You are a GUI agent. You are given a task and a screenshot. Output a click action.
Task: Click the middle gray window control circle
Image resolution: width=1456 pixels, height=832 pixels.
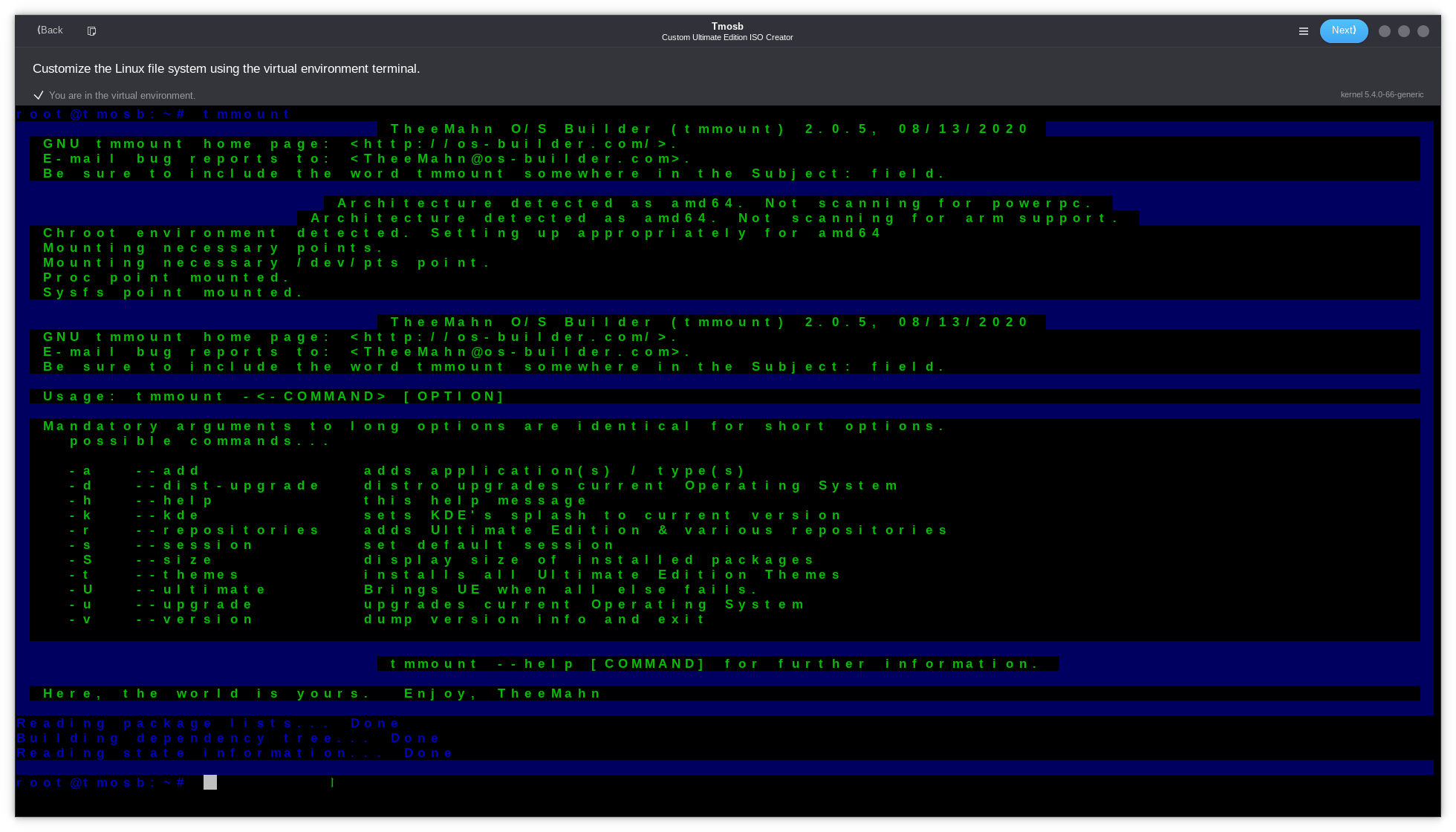pyautogui.click(x=1404, y=31)
